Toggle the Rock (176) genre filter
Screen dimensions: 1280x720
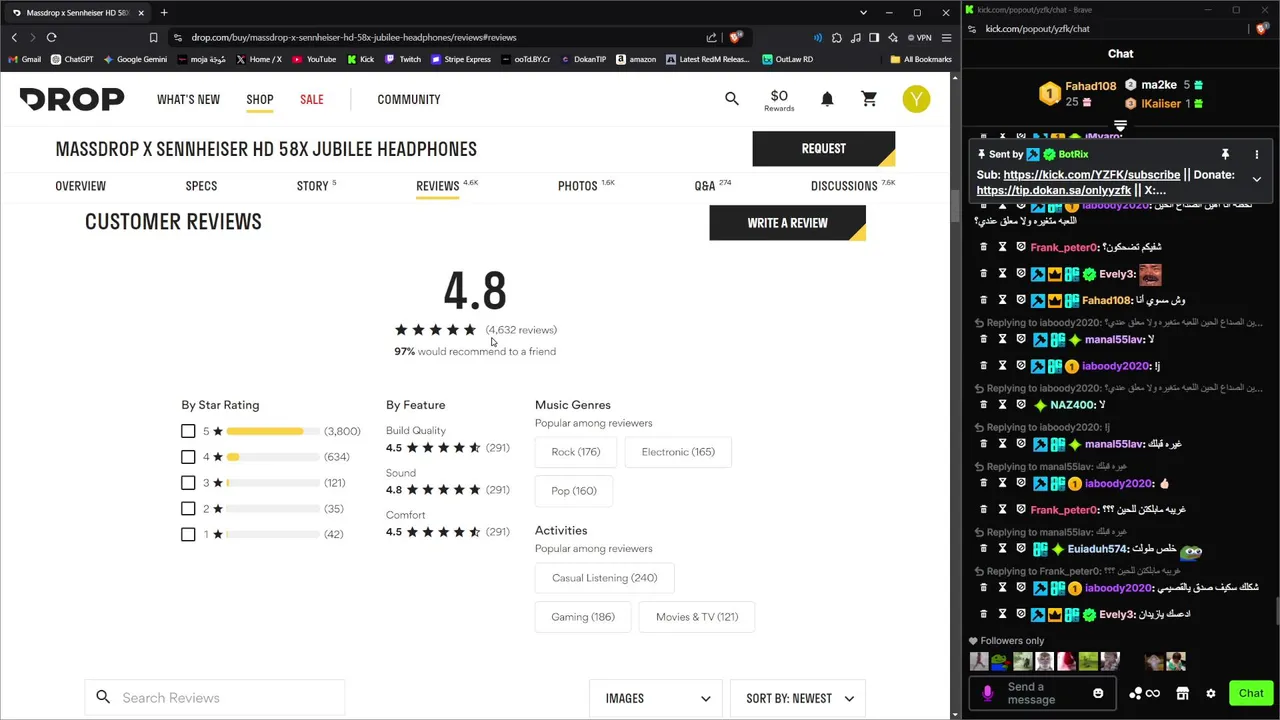tap(576, 452)
